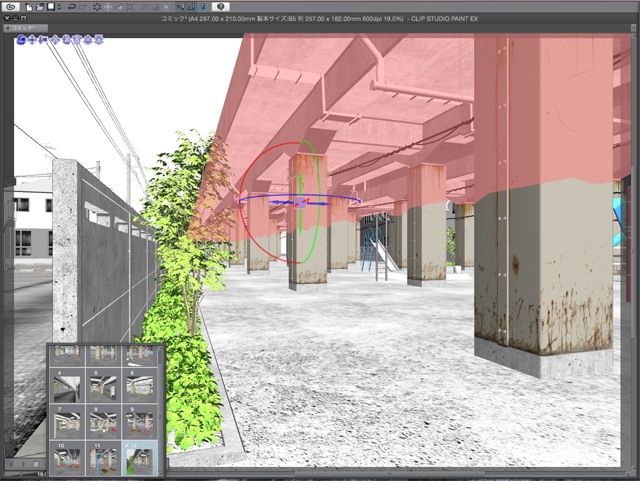Viewport: 640px width, 481px height.
Task: Select the checked camera preset thumbnail 12
Action: 140,458
